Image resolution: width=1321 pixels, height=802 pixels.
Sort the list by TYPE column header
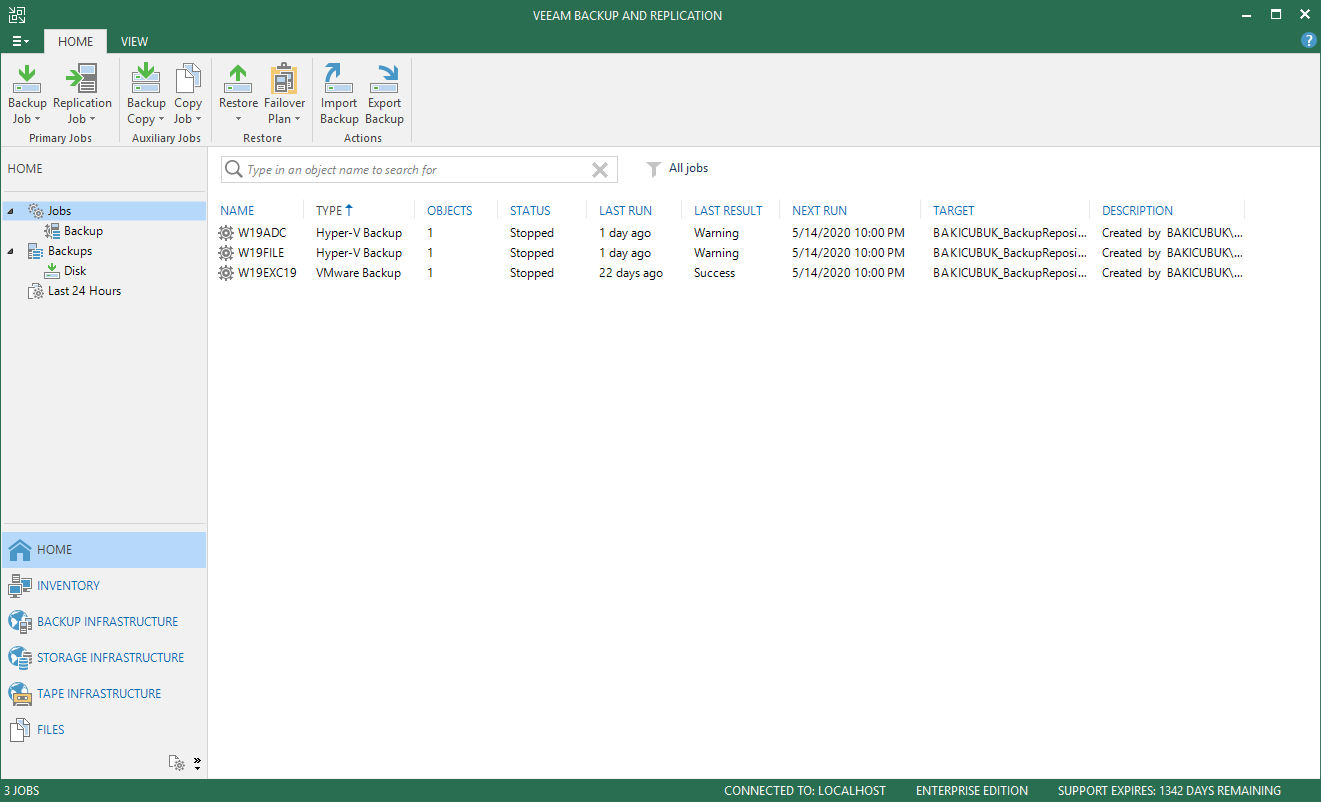click(329, 211)
